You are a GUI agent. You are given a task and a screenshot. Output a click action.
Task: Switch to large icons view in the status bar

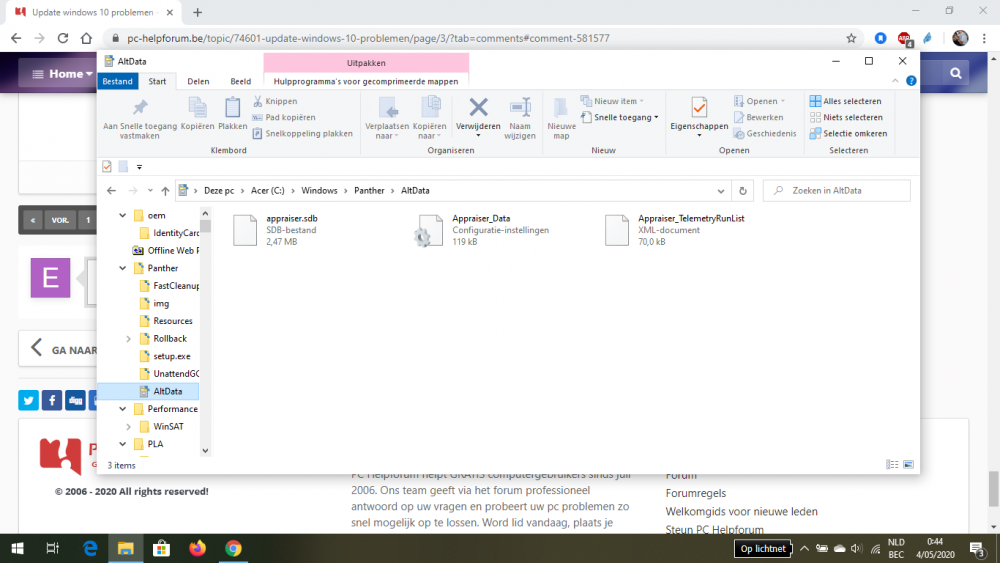[908, 465]
